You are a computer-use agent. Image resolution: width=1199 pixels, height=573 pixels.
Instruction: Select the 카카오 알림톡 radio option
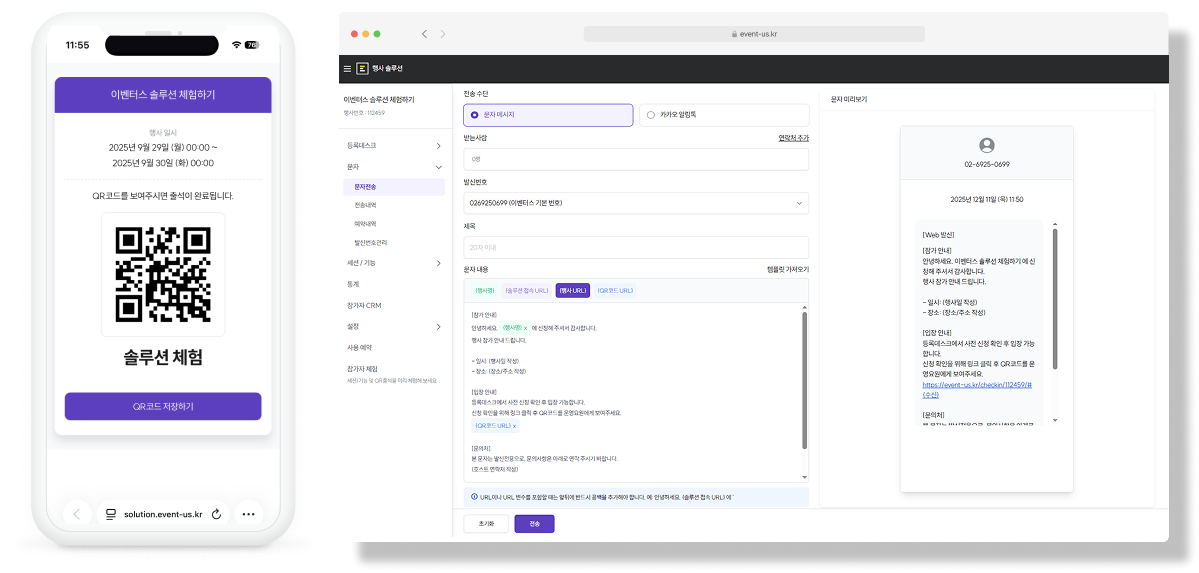click(x=723, y=115)
